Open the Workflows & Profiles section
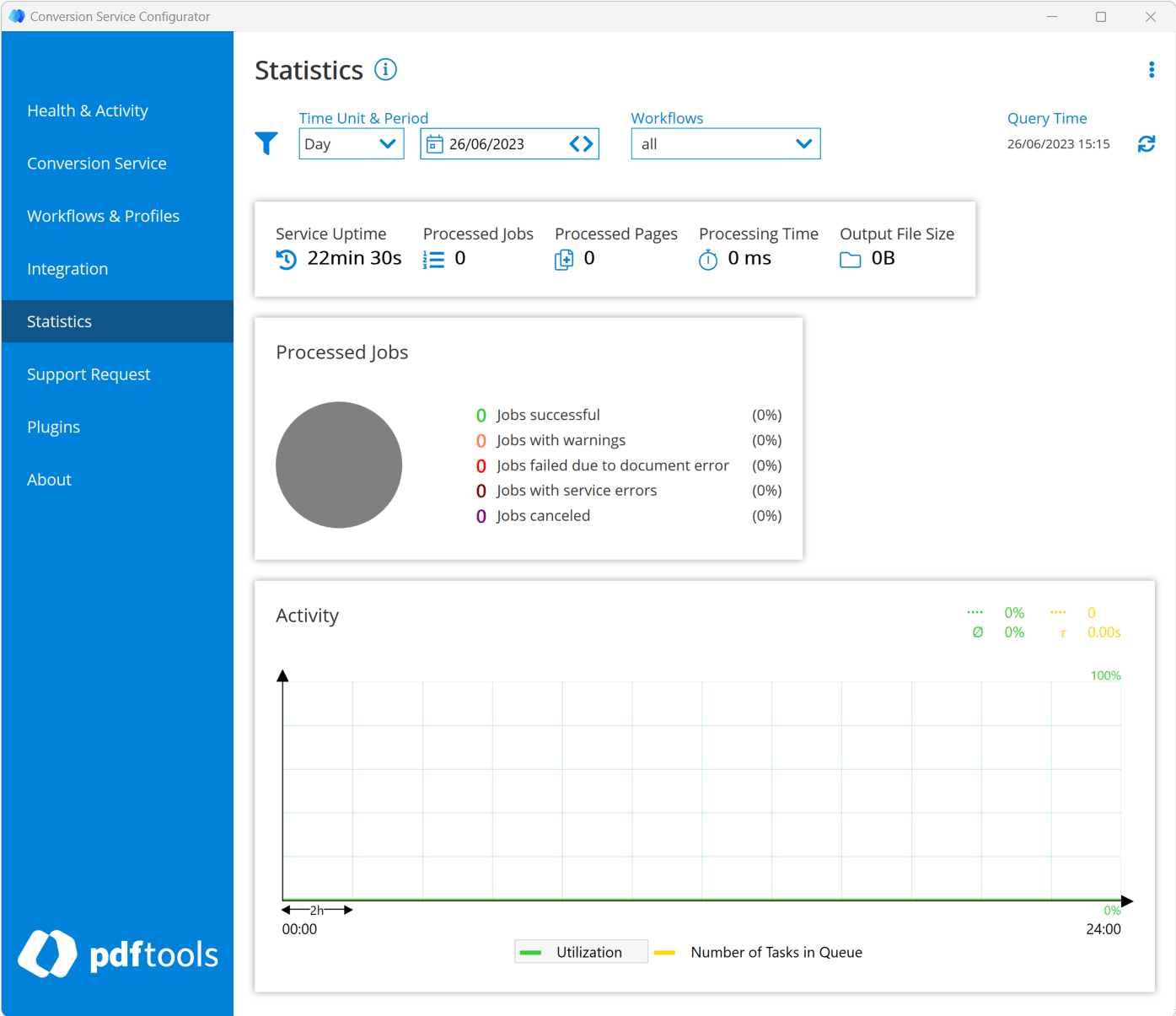 tap(103, 216)
